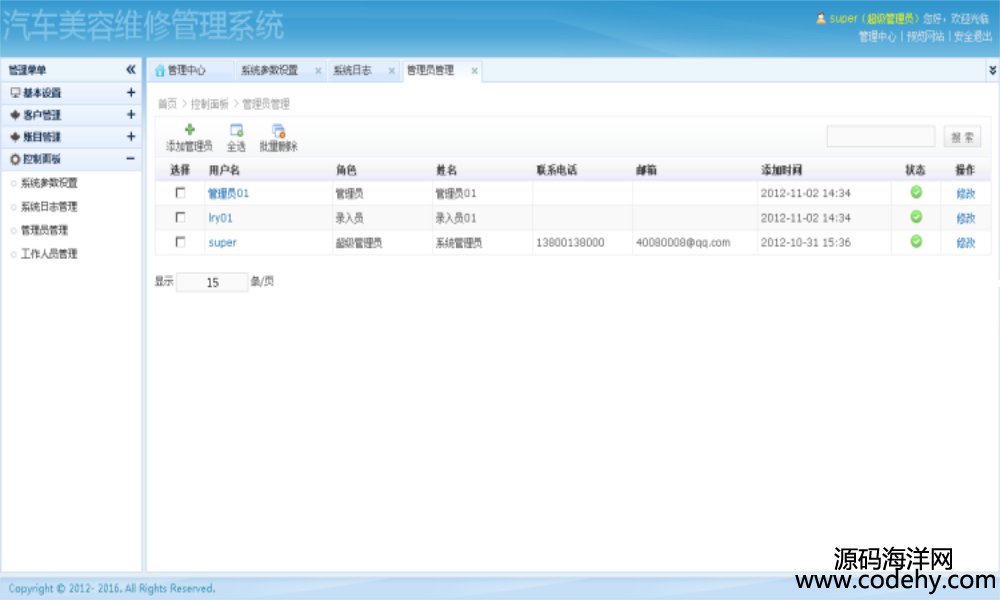Screen dimensions: 1000x600
Task: Click the 批量删除 batch delete icon
Action: pos(278,130)
